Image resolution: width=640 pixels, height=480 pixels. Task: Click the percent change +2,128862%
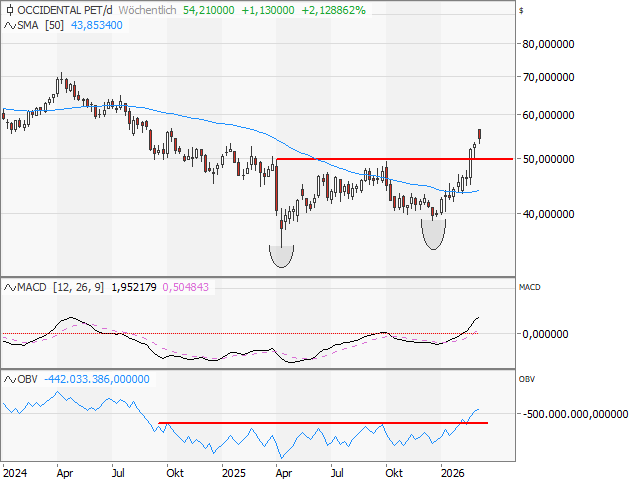[x=333, y=10]
